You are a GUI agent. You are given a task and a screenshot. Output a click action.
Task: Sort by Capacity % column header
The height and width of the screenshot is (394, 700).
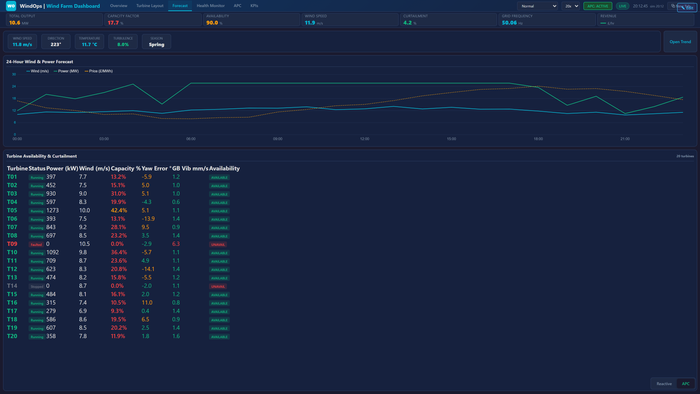(125, 168)
